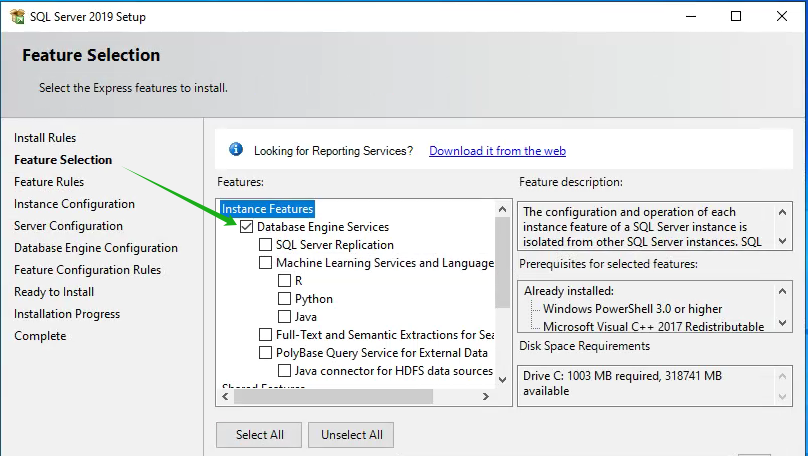Select Server Configuration step in sidebar
Viewport: 808px width, 456px height.
(x=69, y=226)
